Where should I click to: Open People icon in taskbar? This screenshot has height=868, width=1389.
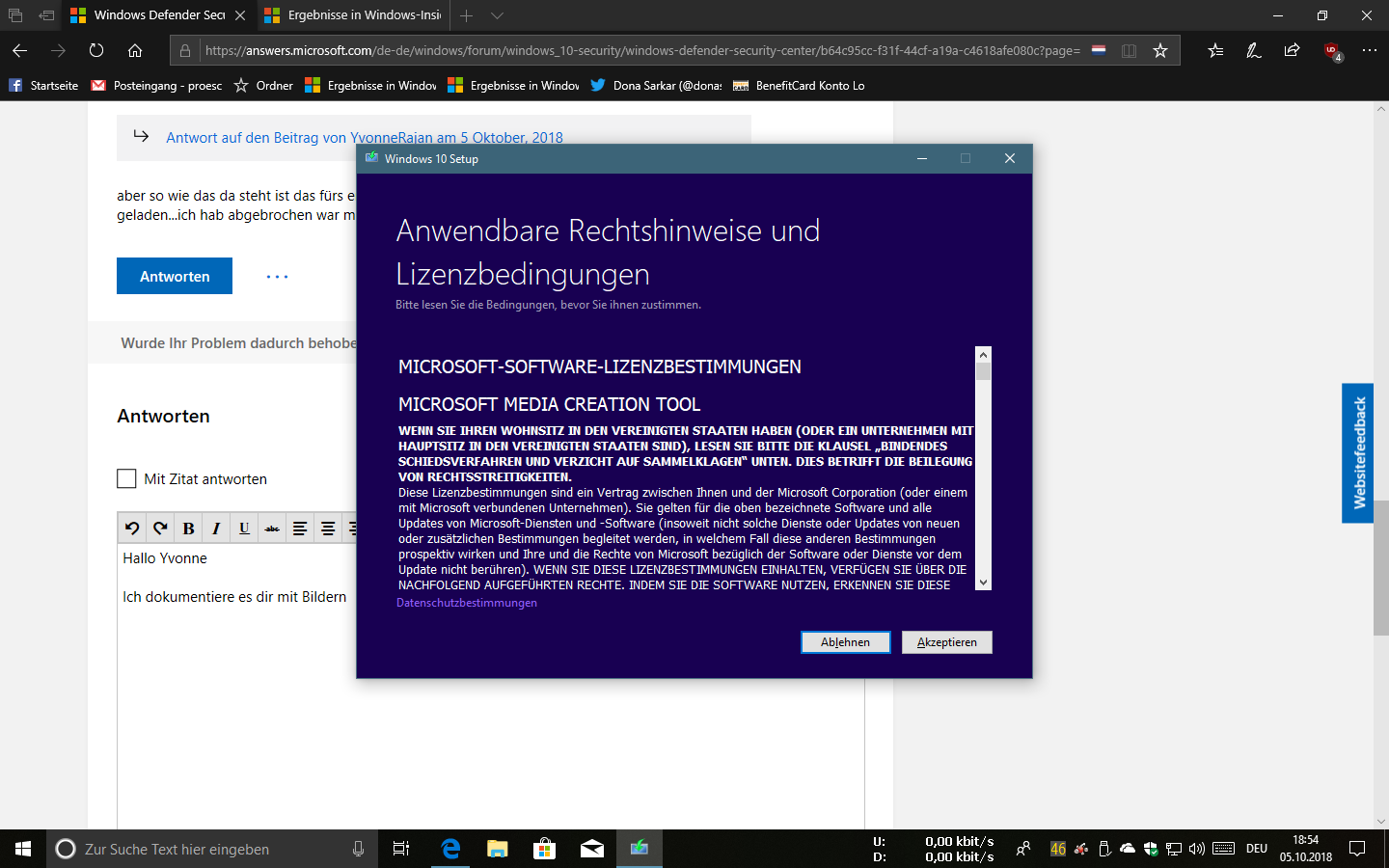click(1023, 849)
